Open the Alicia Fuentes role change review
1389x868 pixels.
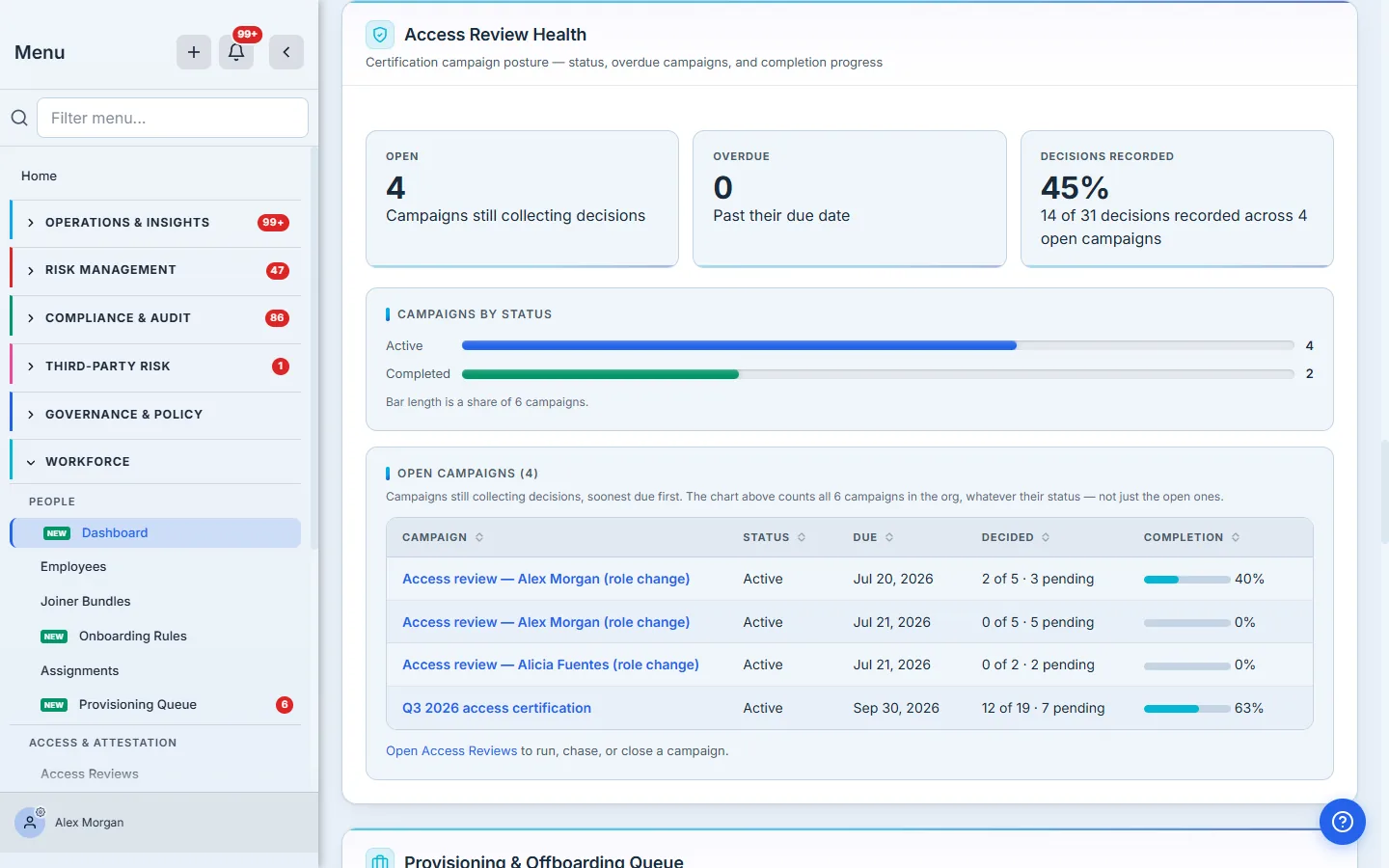coord(551,665)
